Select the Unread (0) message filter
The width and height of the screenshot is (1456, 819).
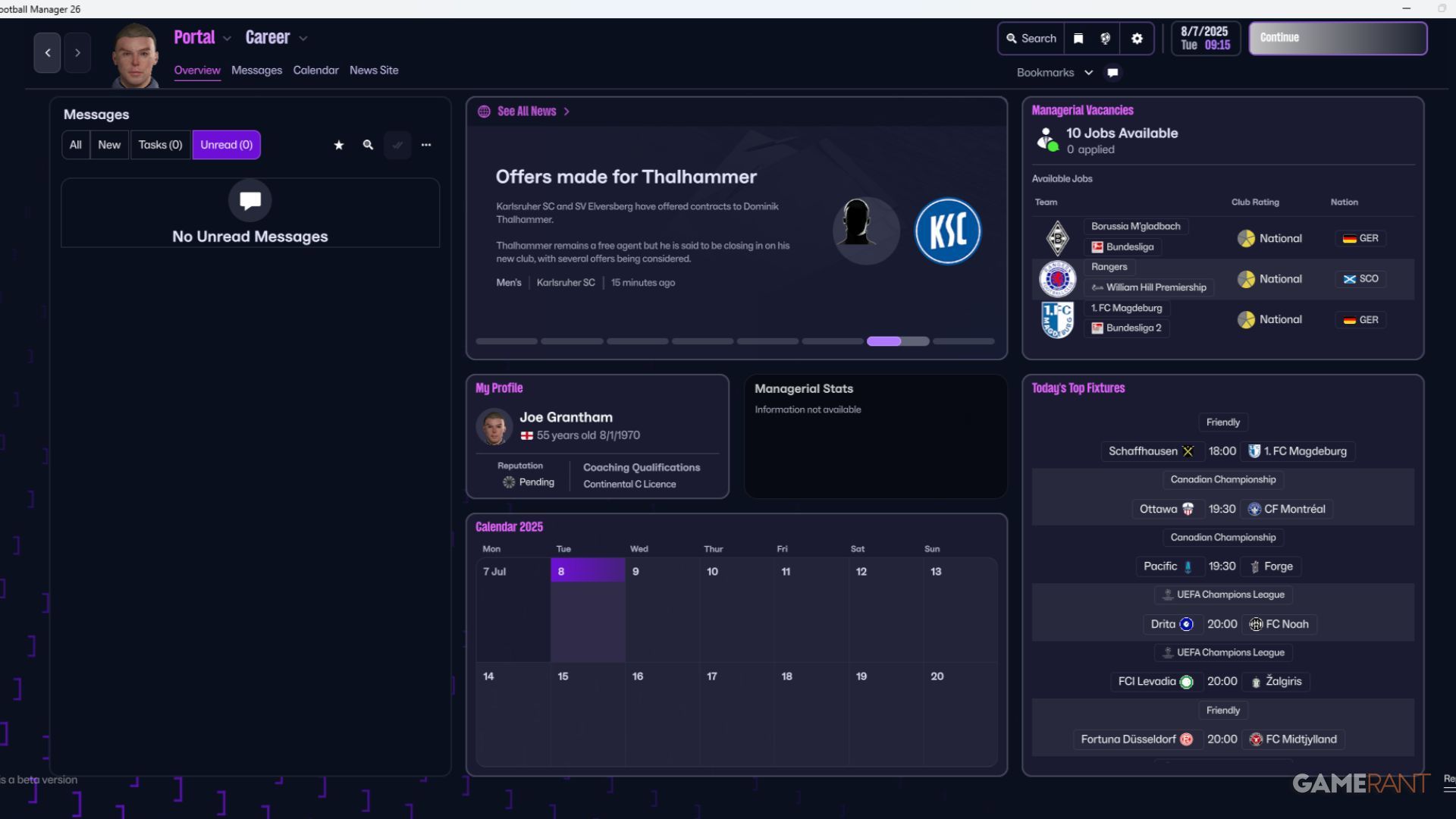pyautogui.click(x=226, y=145)
